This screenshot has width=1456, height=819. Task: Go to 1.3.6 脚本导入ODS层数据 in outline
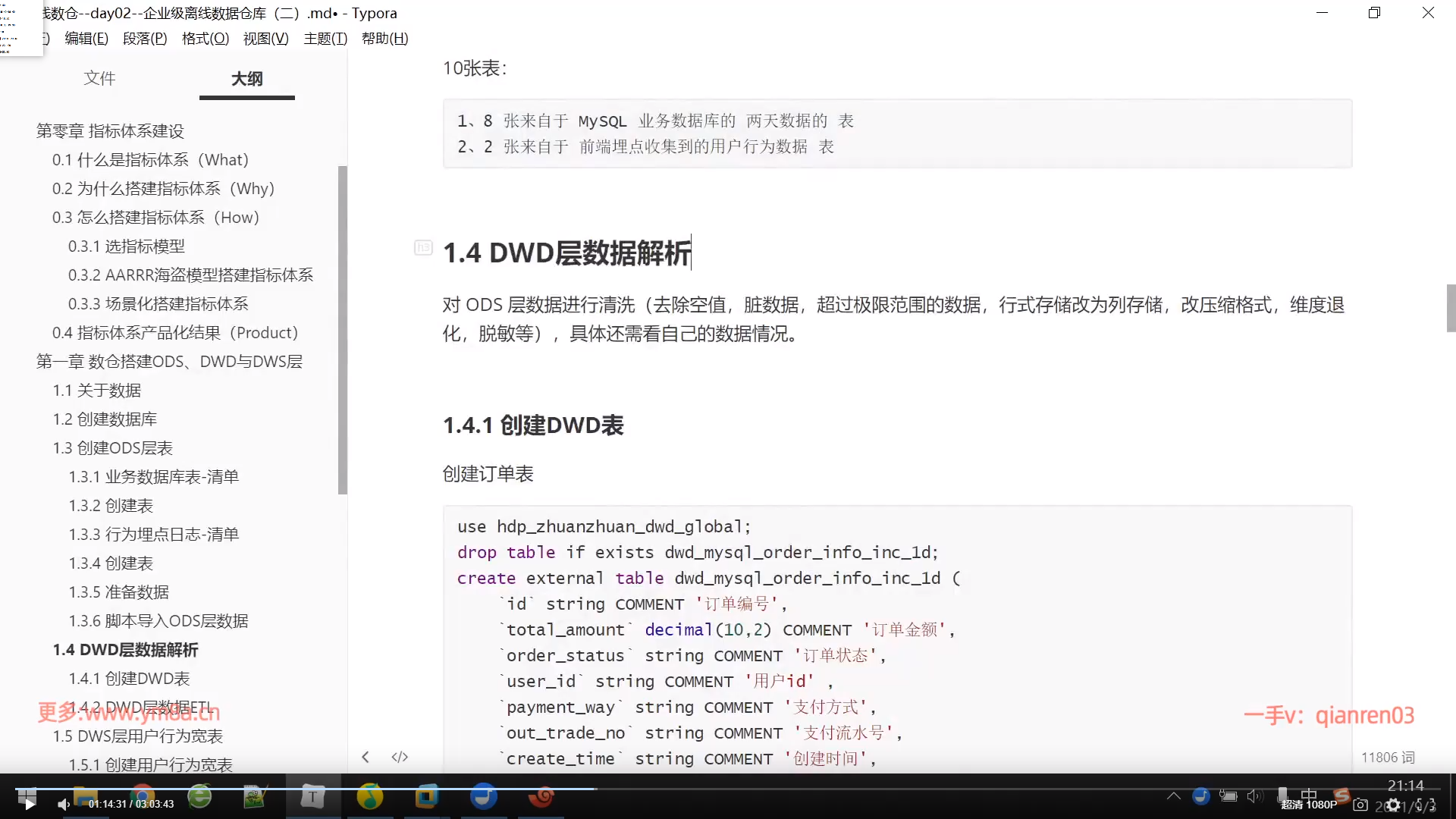point(158,621)
